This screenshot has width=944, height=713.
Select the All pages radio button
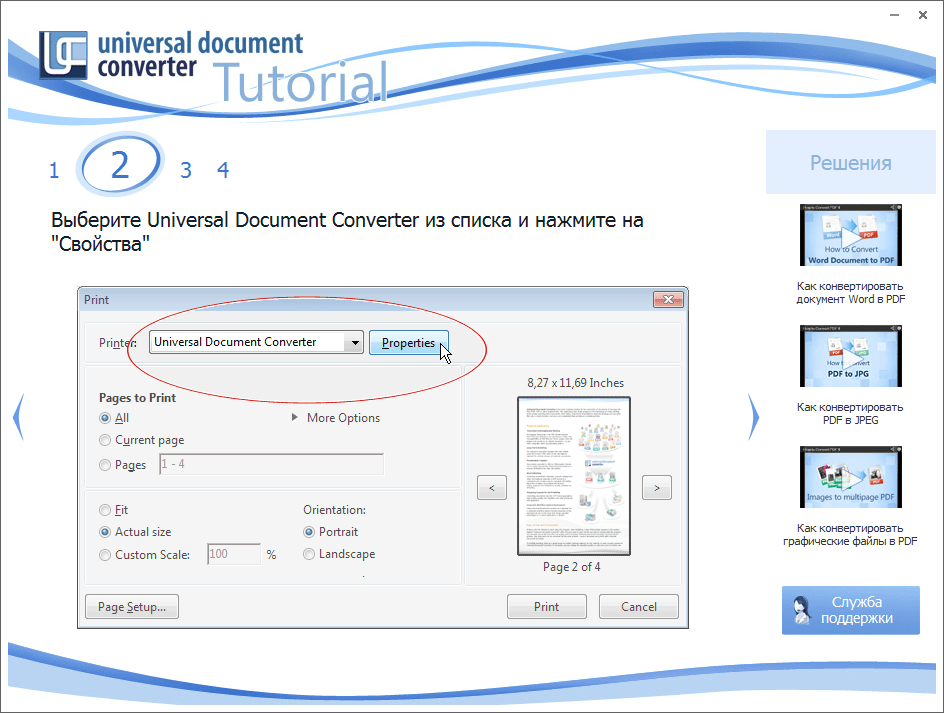pyautogui.click(x=105, y=418)
